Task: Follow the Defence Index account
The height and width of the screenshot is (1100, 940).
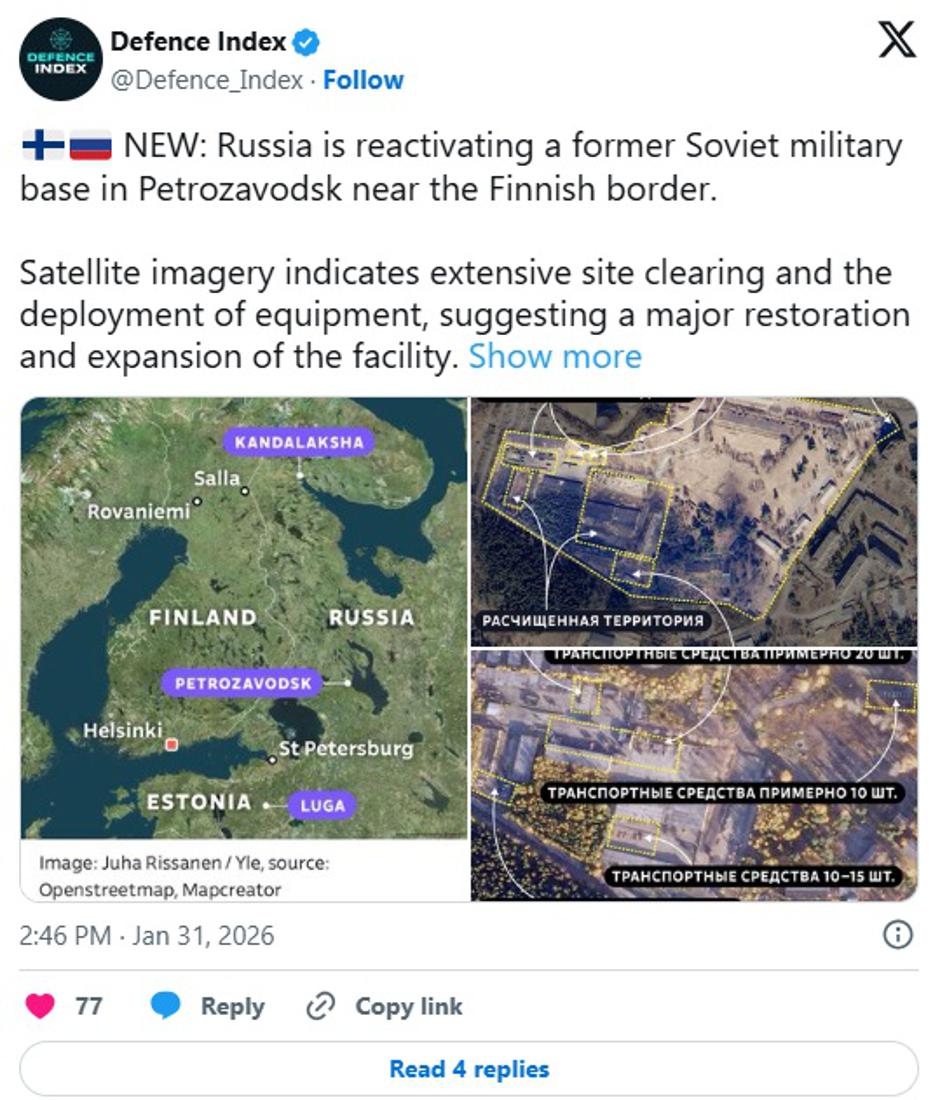Action: [x=363, y=80]
